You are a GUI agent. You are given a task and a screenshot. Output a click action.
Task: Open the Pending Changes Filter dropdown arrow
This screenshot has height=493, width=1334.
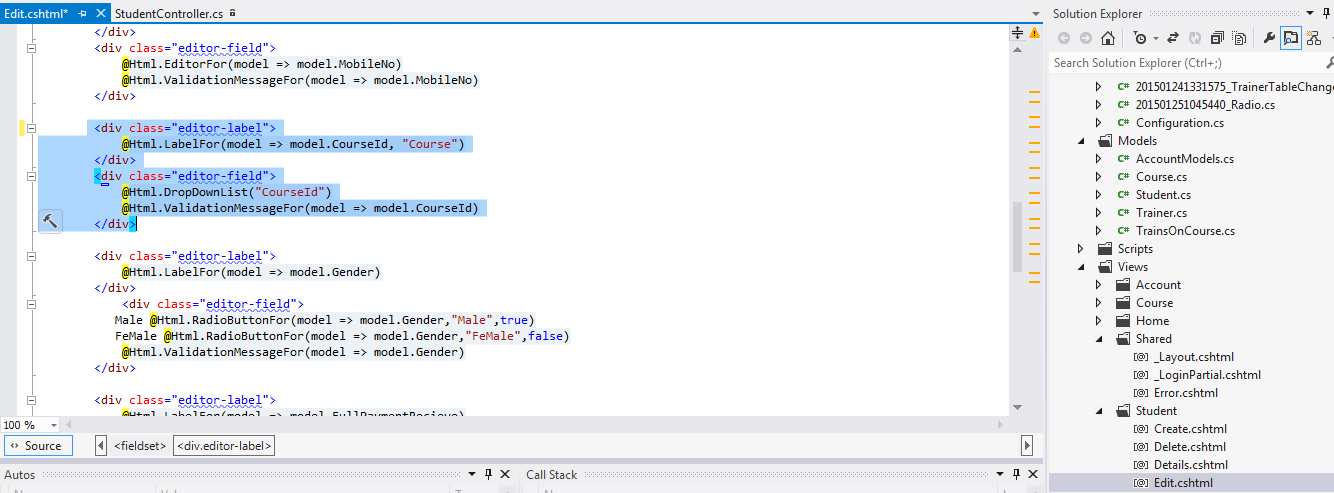click(x=1155, y=39)
